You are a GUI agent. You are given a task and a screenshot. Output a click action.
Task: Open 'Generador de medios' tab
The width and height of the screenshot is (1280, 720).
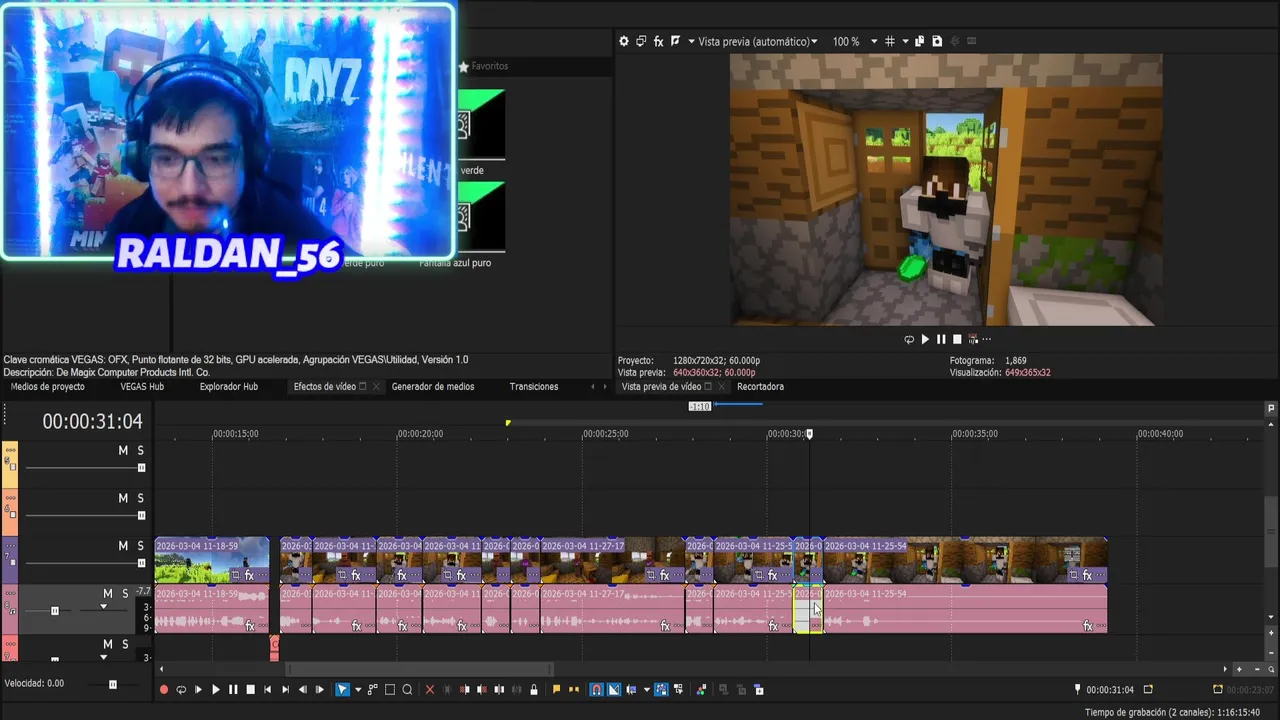pos(433,386)
